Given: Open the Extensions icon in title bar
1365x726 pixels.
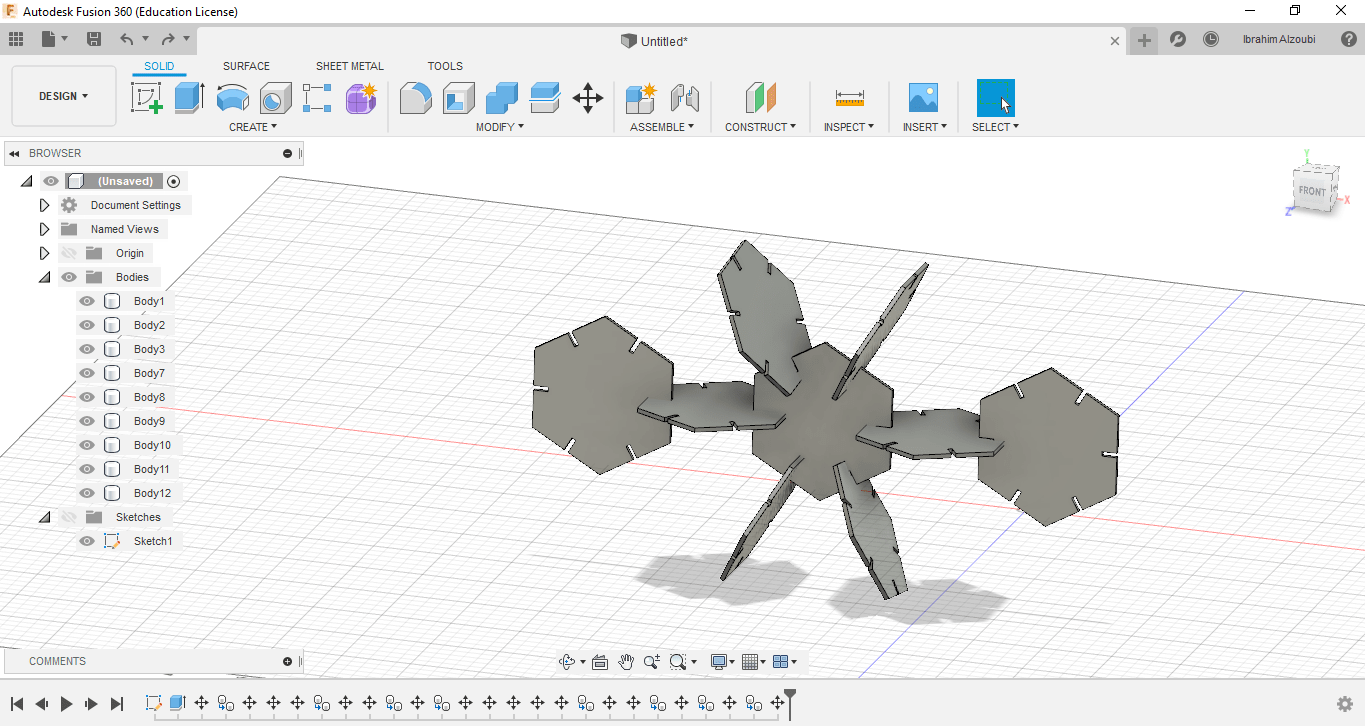Looking at the screenshot, I should pyautogui.click(x=1178, y=40).
